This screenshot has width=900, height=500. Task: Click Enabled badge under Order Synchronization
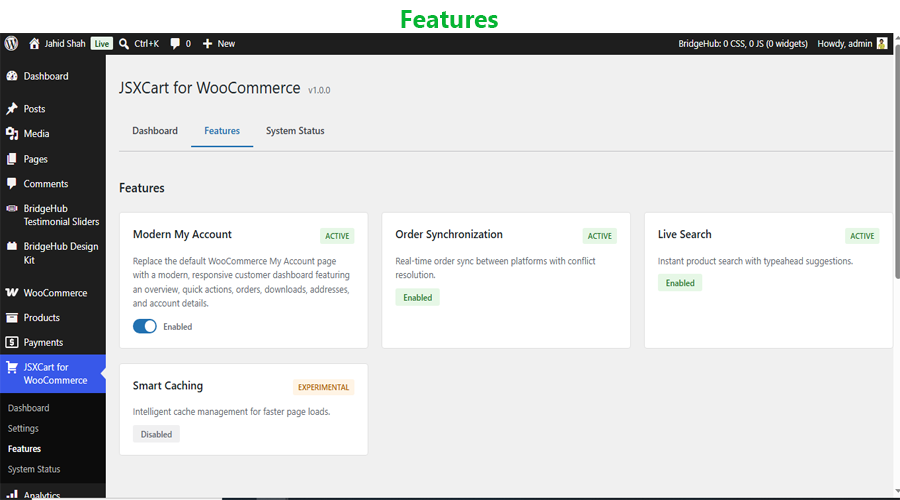tap(417, 297)
